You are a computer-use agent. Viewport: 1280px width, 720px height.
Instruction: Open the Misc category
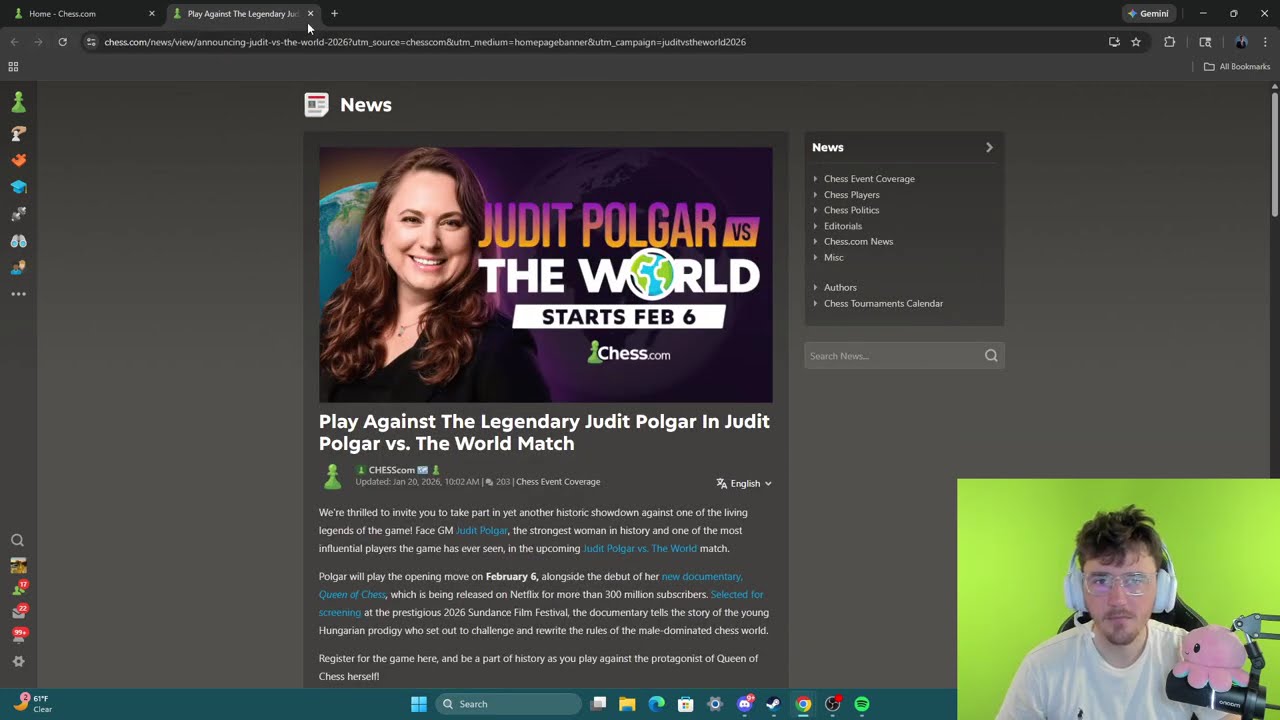pyautogui.click(x=834, y=257)
